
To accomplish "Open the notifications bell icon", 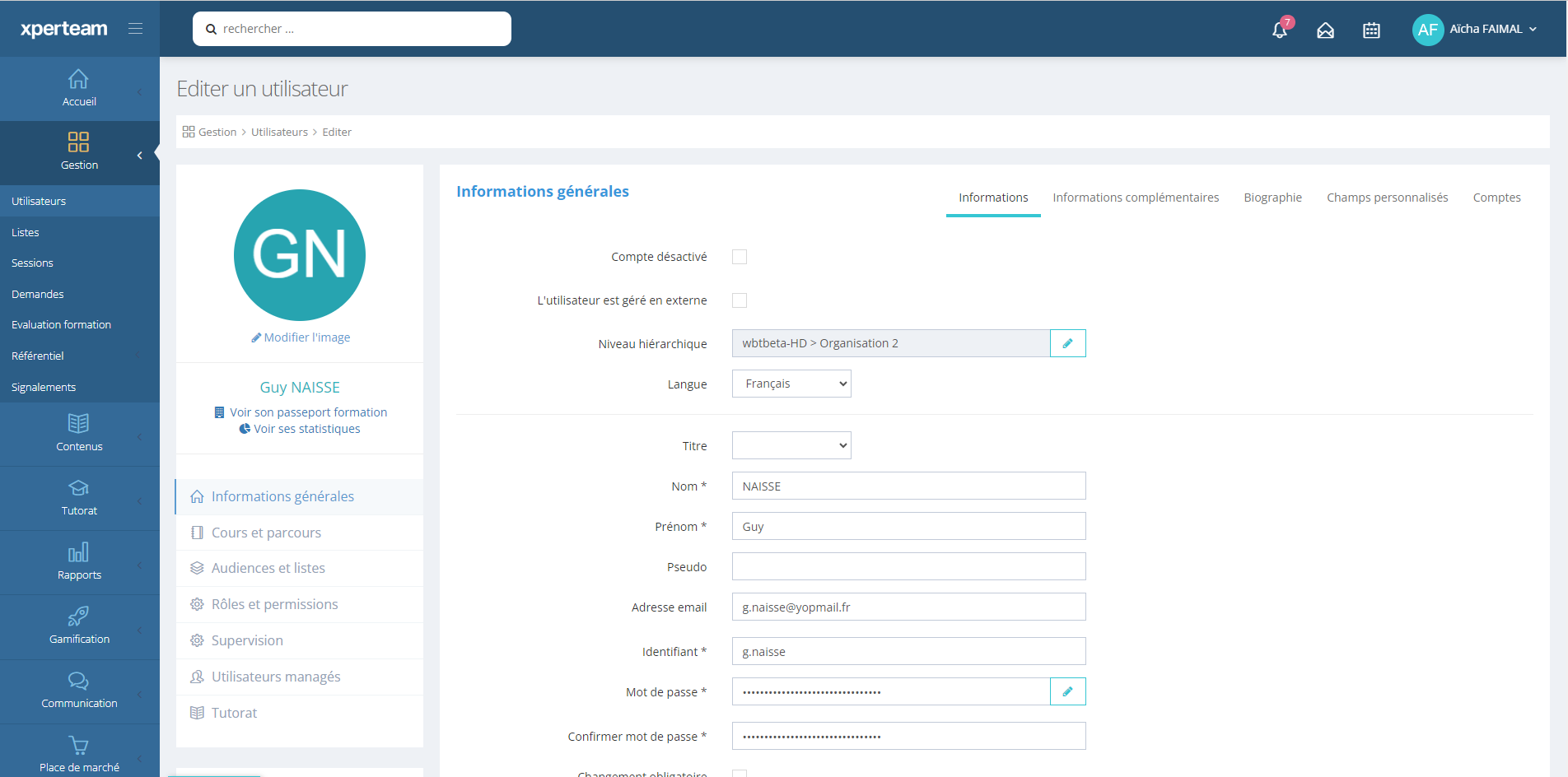I will click(1279, 30).
